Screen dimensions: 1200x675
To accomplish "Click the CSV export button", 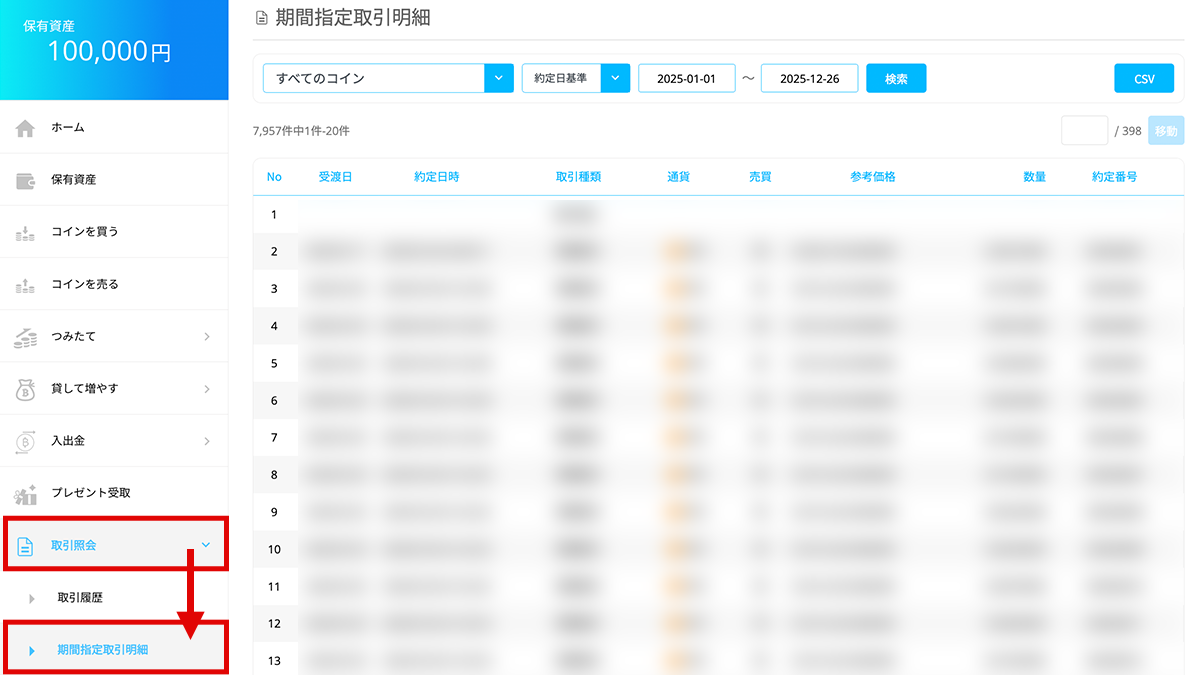I will pyautogui.click(x=1144, y=78).
